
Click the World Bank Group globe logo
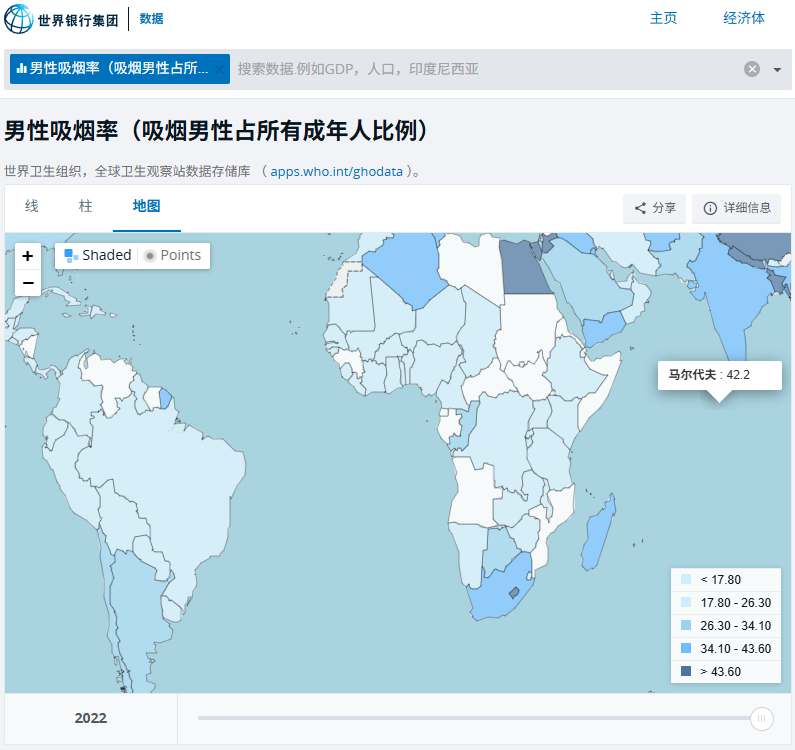click(x=18, y=19)
